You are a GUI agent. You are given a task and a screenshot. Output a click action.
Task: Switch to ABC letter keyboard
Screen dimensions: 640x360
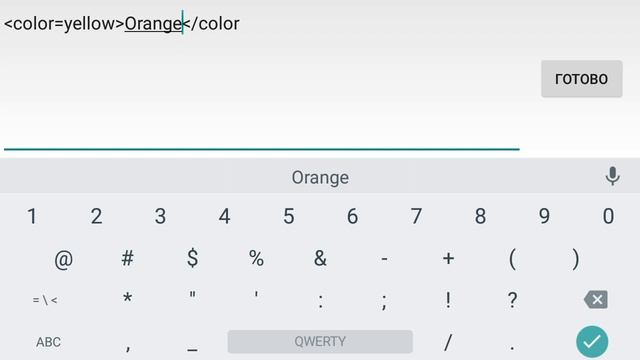[x=48, y=342]
